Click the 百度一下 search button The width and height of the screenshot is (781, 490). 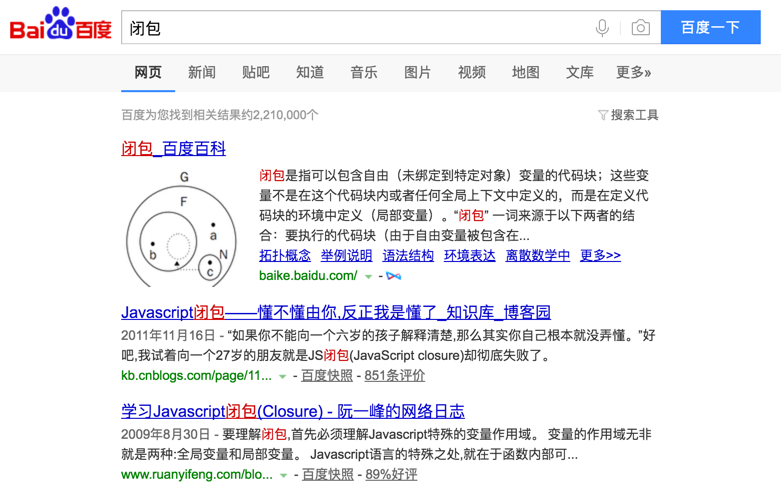coord(710,27)
